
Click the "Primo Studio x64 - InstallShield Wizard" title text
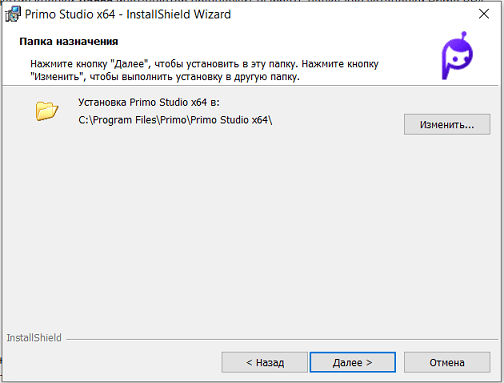[128, 14]
